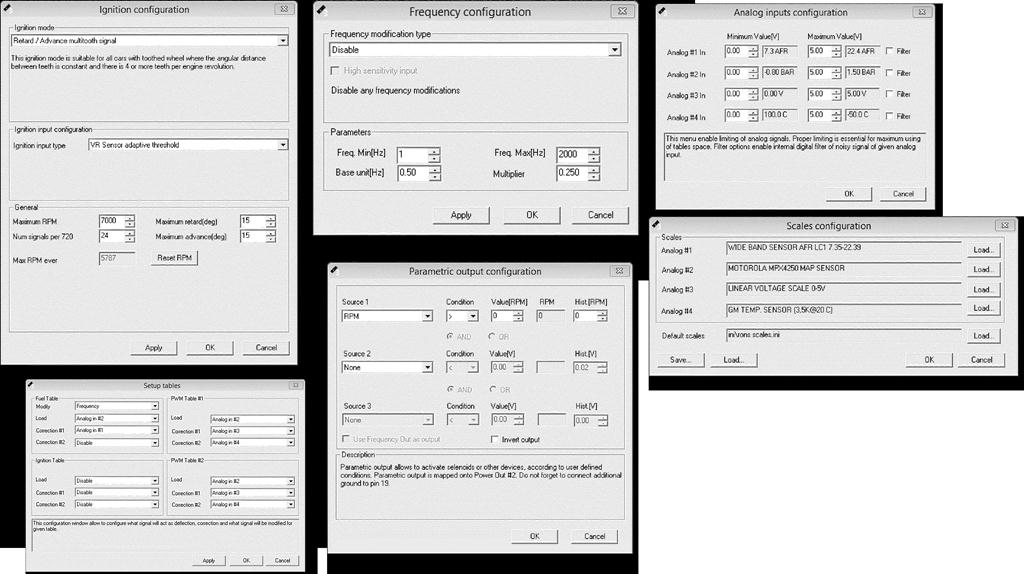Screen dimensions: 1024x574
Task: Toggle the Filter checkbox for Analog #3
Action: [x=890, y=94]
